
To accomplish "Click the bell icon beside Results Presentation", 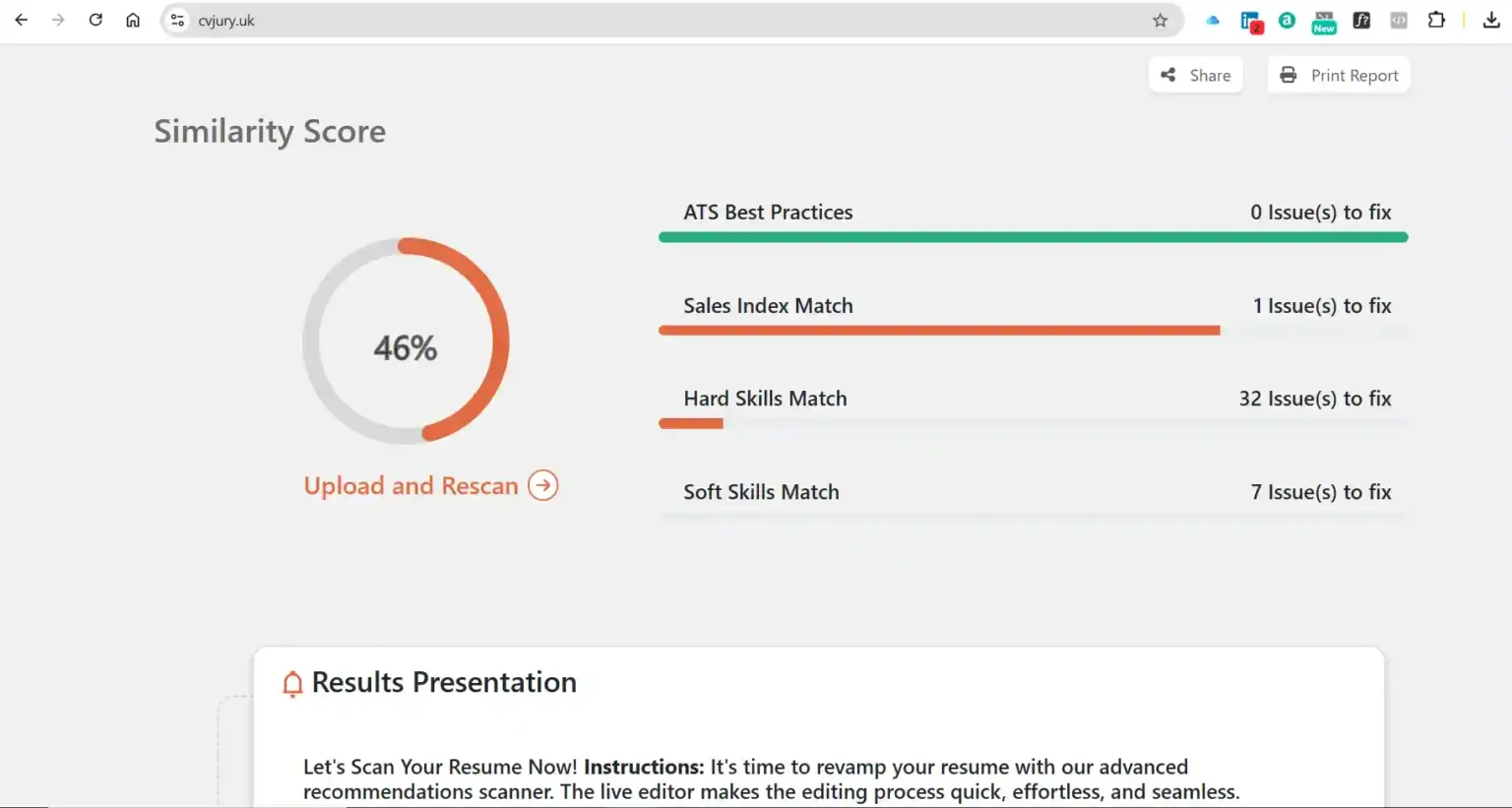I will coord(291,682).
